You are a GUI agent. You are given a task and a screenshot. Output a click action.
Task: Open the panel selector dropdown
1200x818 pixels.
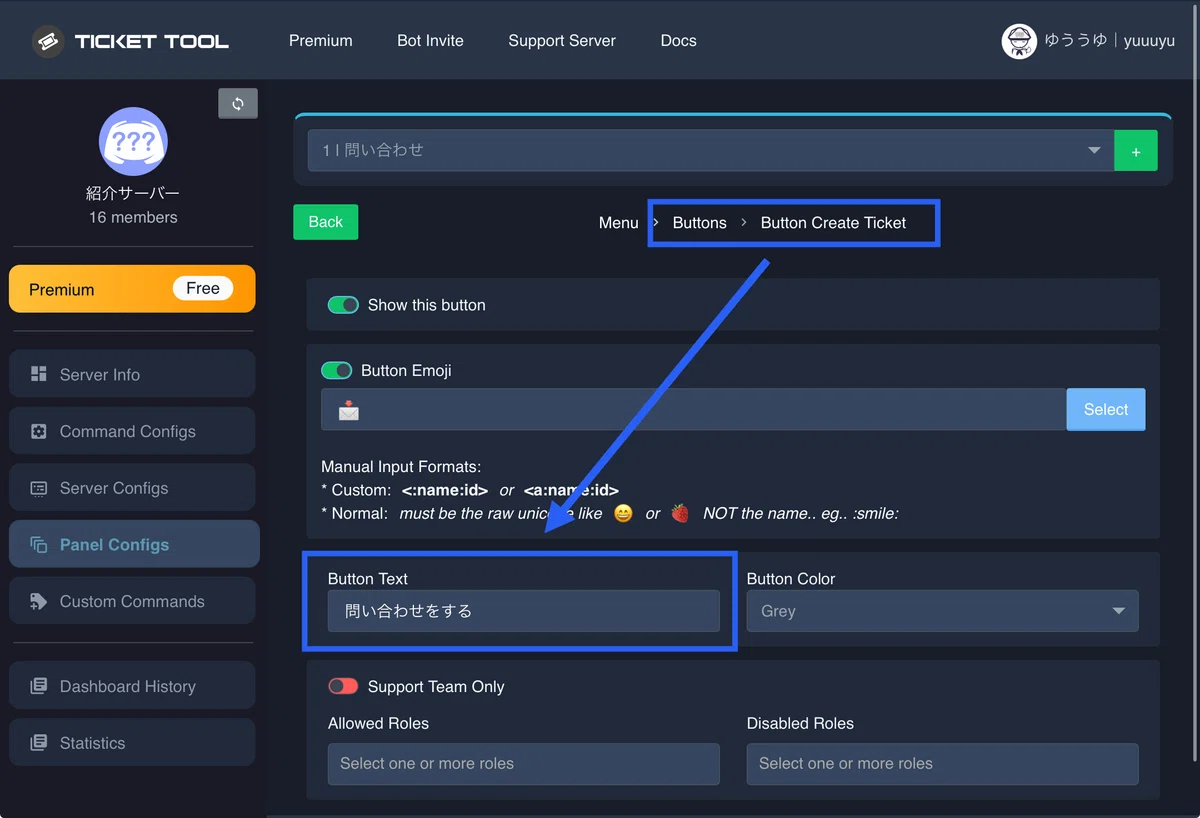tap(710, 150)
